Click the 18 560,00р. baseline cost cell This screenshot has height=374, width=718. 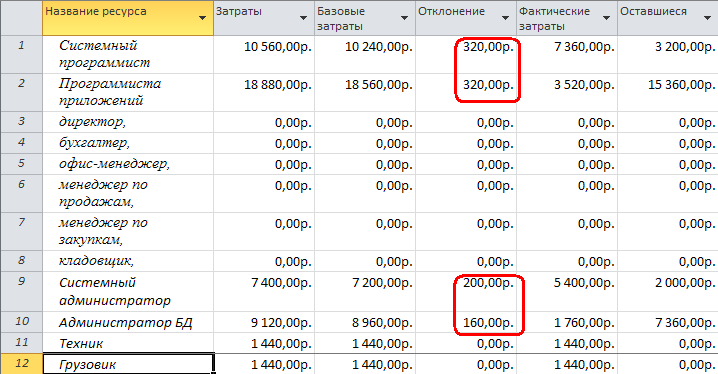click(x=365, y=92)
